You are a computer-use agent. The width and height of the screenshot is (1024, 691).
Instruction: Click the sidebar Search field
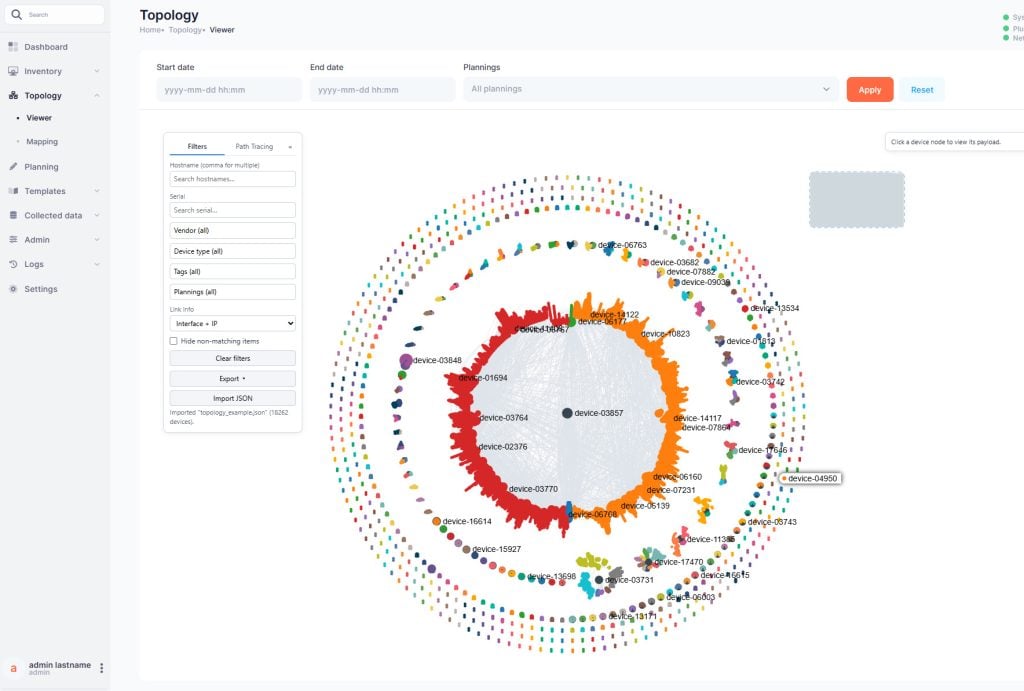point(55,14)
